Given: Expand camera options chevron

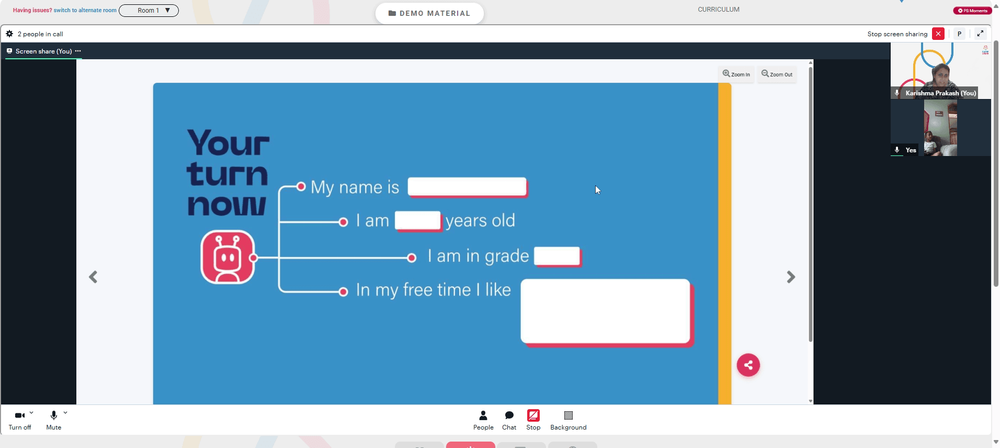Looking at the screenshot, I should 32,413.
